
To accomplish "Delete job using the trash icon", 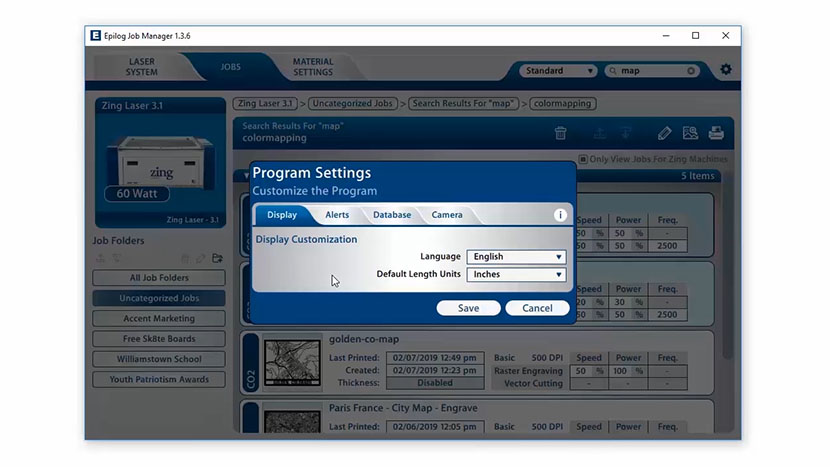I will 561,133.
